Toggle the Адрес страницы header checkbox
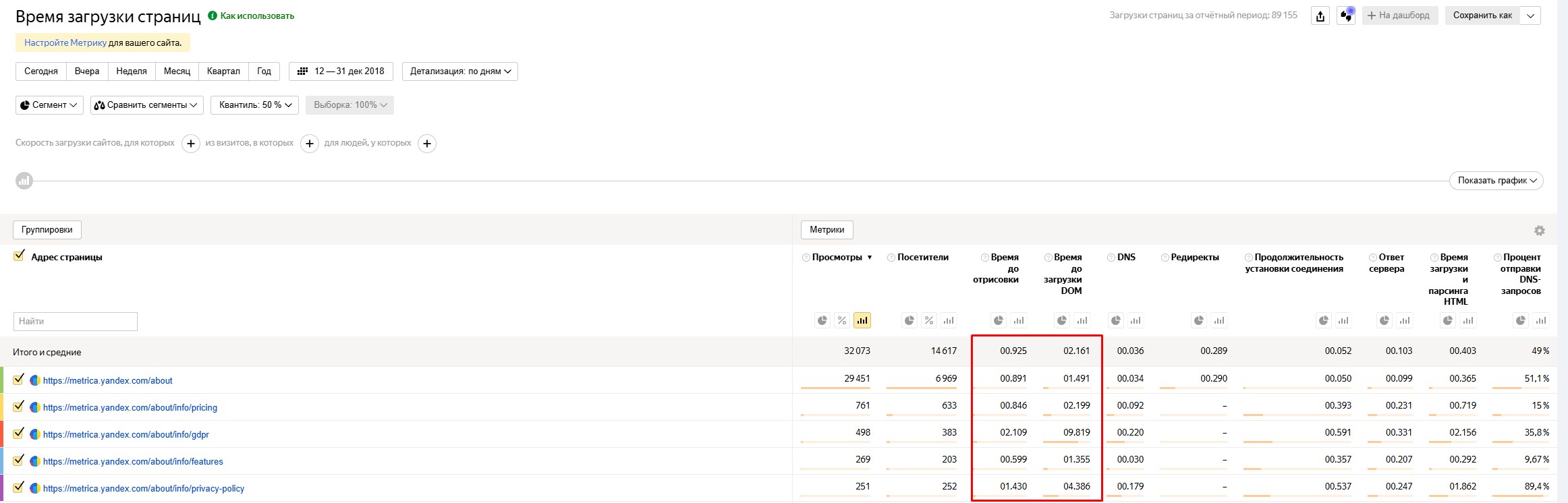The height and width of the screenshot is (503, 1568). [x=19, y=256]
